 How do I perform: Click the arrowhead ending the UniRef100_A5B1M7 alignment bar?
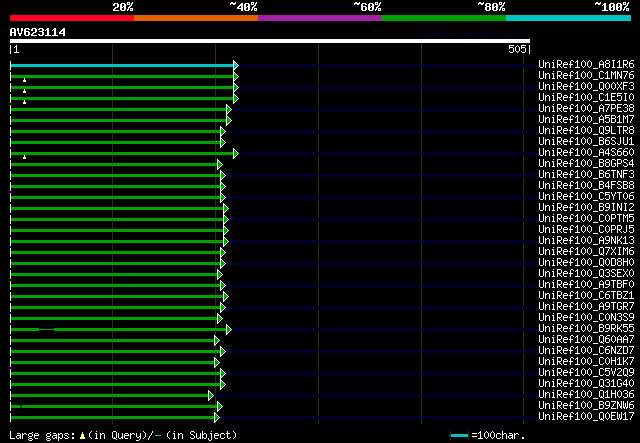(x=229, y=120)
